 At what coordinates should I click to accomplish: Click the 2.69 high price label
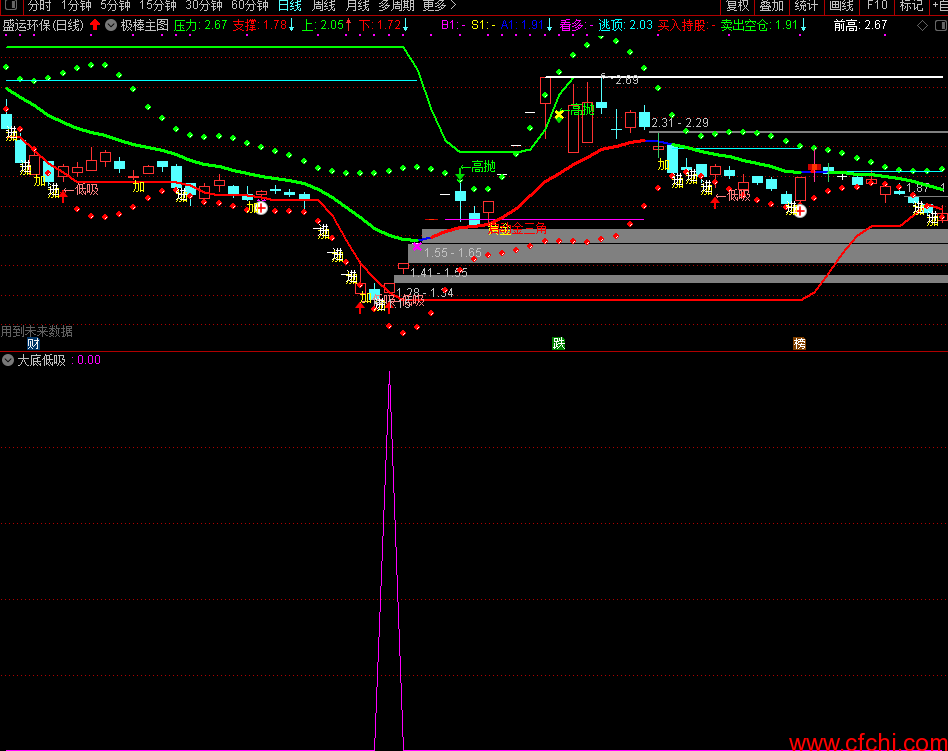pyautogui.click(x=627, y=80)
